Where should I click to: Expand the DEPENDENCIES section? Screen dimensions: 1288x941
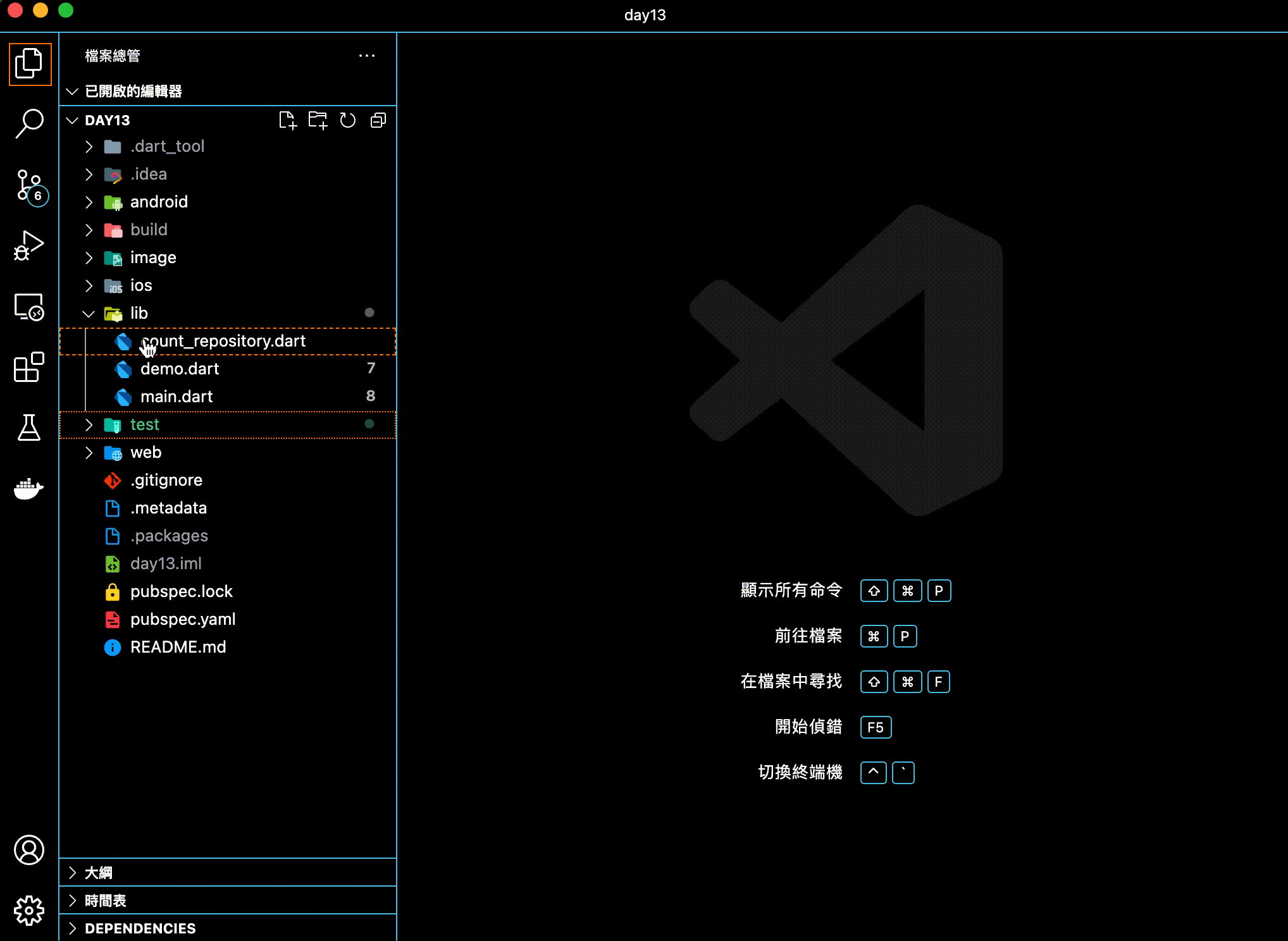point(140,928)
